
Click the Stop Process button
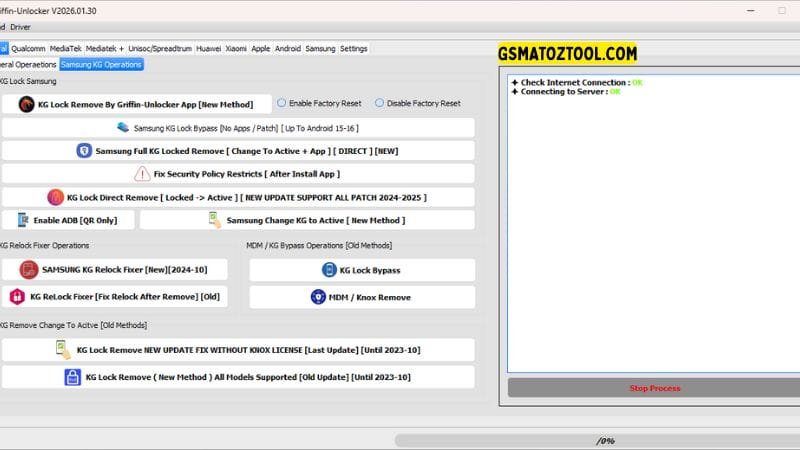pyautogui.click(x=654, y=388)
